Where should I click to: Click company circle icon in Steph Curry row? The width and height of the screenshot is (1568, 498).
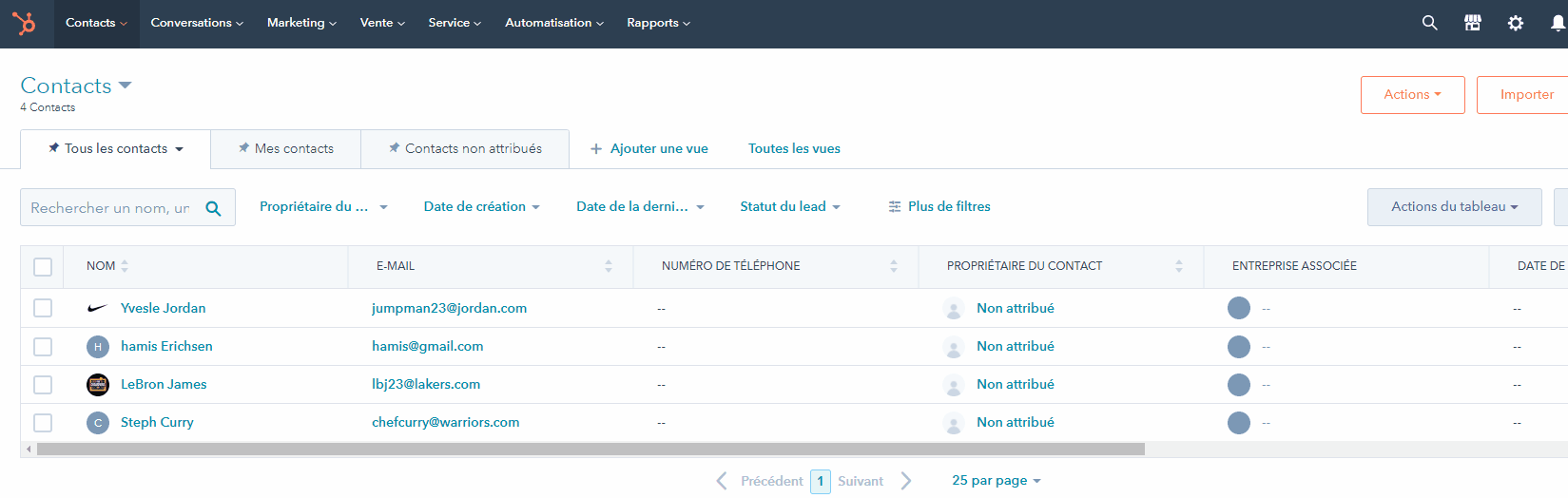1239,423
